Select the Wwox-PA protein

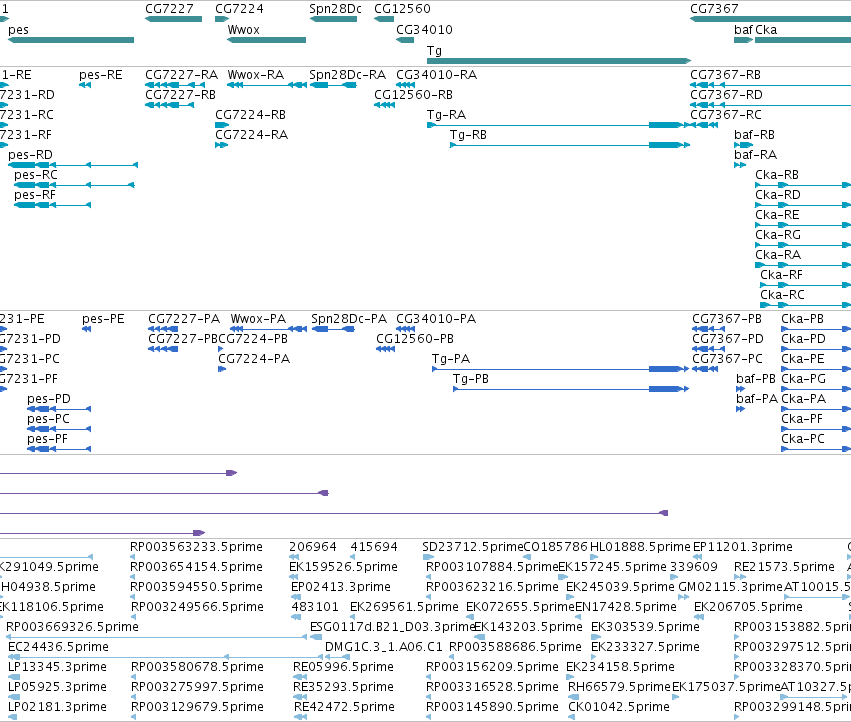point(269,329)
